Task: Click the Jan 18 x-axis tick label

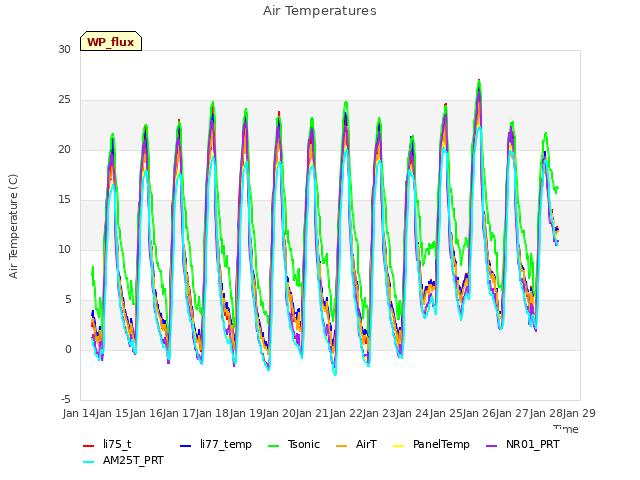Action: pos(213,413)
